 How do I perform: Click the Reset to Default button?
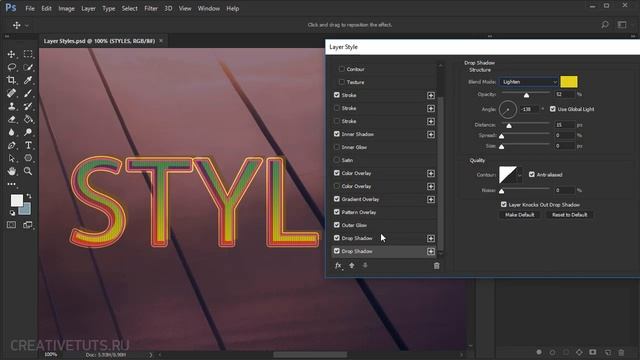[569, 215]
